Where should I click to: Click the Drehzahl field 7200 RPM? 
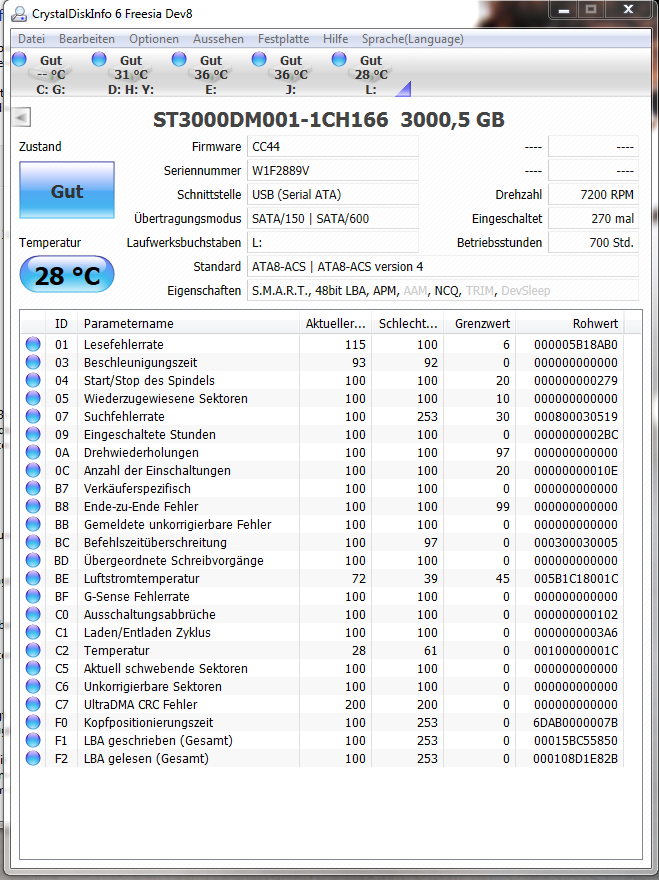(x=593, y=195)
